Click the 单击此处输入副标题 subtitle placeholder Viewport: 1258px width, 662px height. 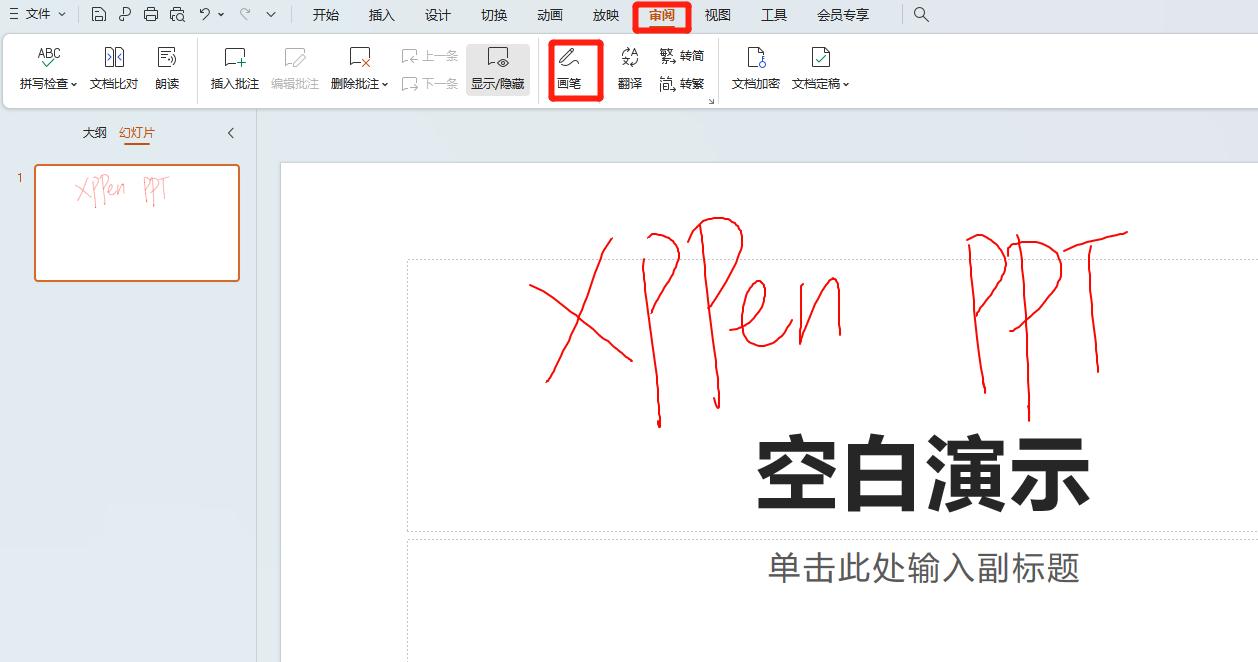pyautogui.click(x=924, y=568)
